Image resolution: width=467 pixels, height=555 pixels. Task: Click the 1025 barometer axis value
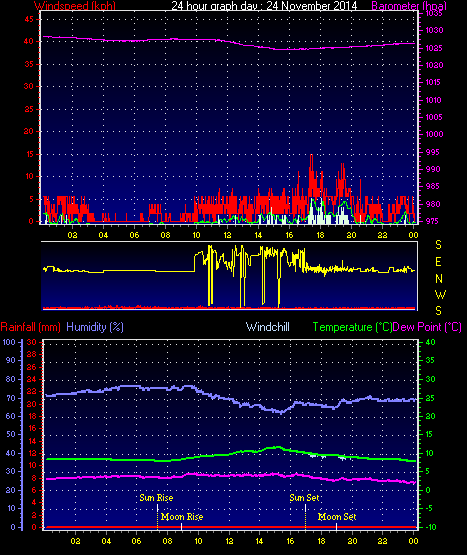tap(434, 48)
